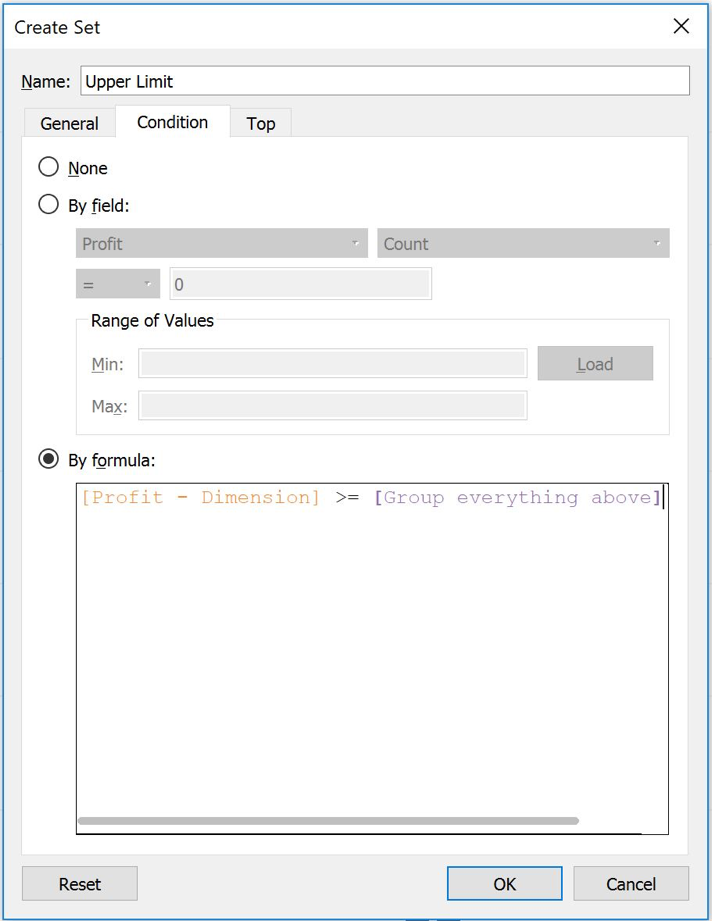The height and width of the screenshot is (921, 712).
Task: Click the Load button for range values
Action: coord(595,363)
